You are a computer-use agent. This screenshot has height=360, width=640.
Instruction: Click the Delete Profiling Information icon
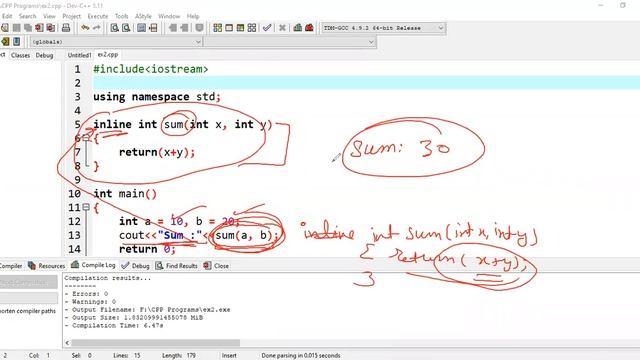309,28
